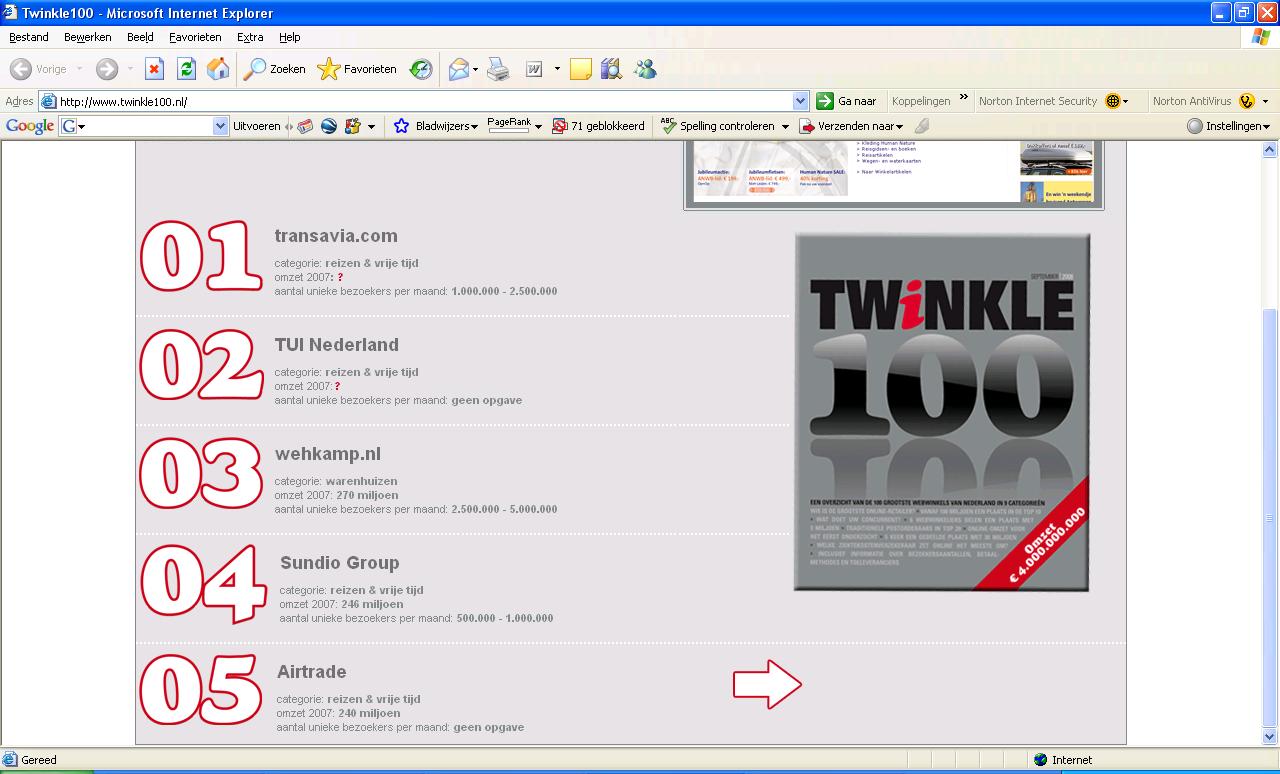Open back button history dropdown arrow

tap(80, 69)
